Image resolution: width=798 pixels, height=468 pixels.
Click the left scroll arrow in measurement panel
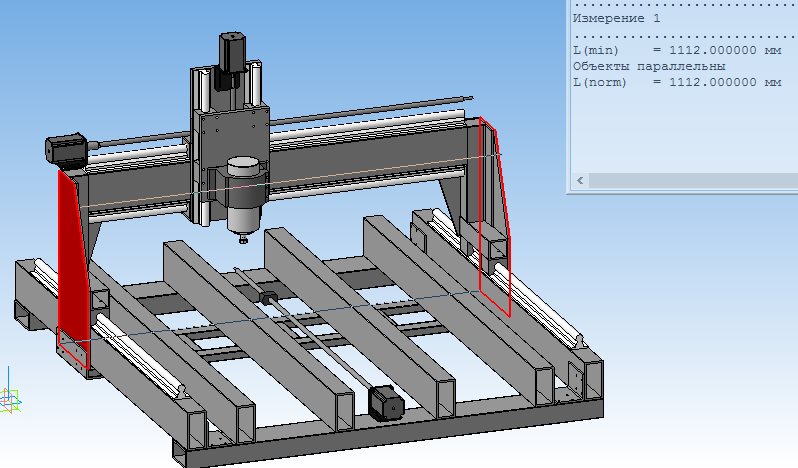[x=580, y=180]
